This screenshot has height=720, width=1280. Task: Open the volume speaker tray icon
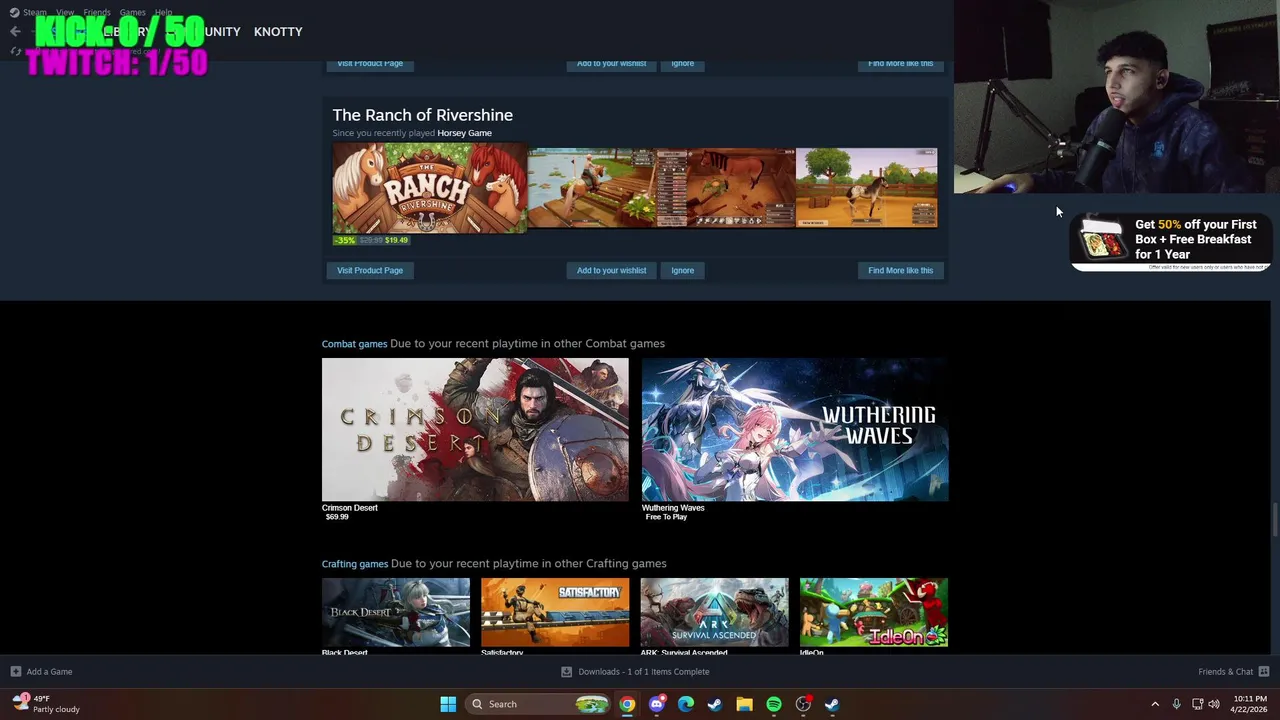pos(1214,704)
